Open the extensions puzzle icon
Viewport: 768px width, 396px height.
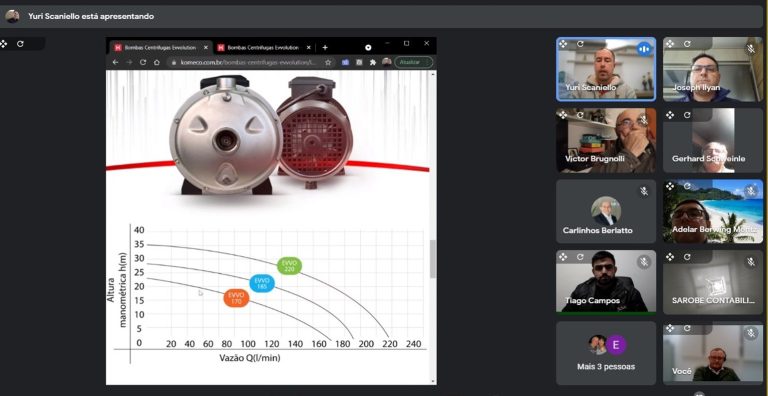point(373,62)
